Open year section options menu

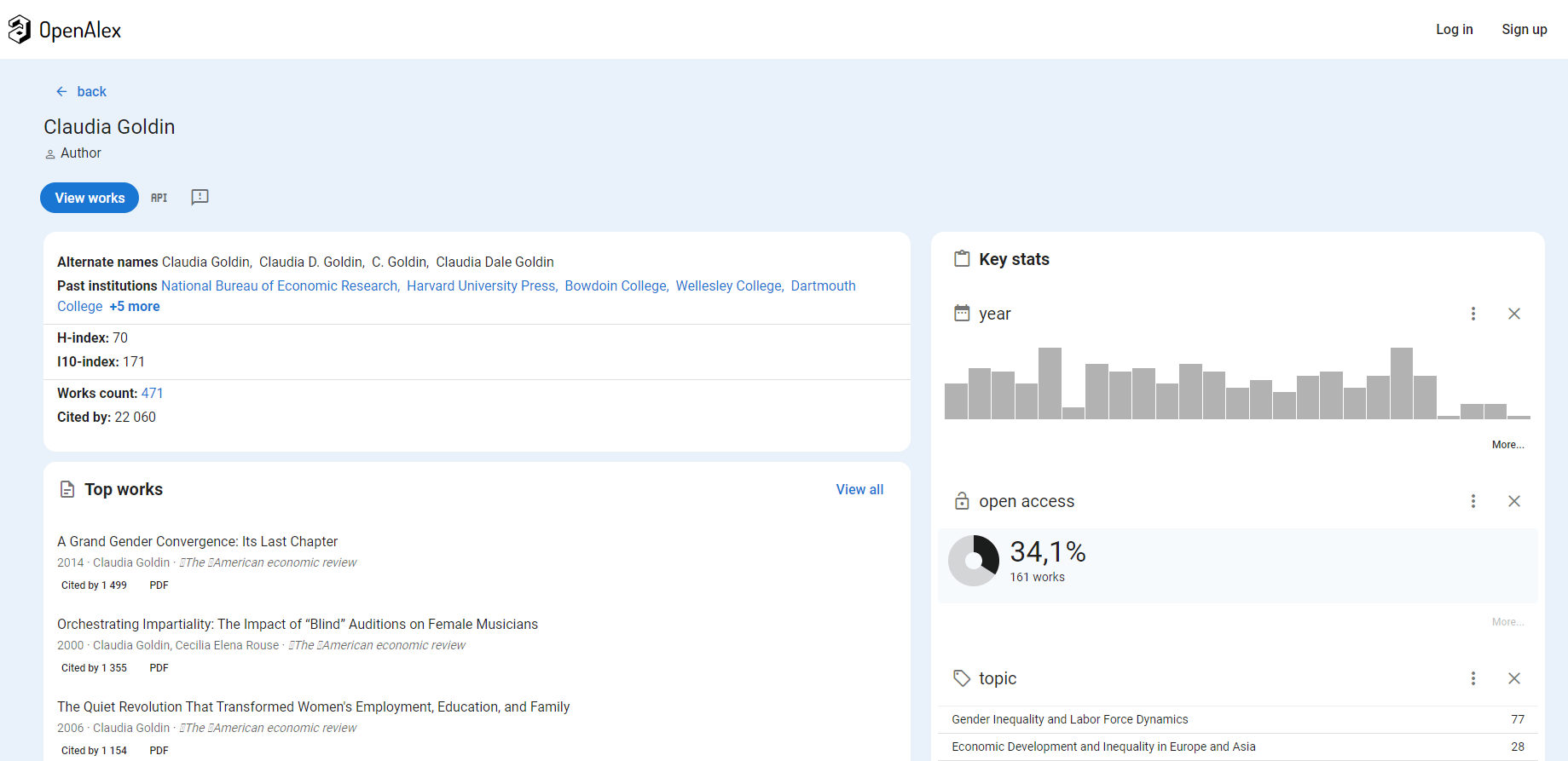coord(1473,314)
